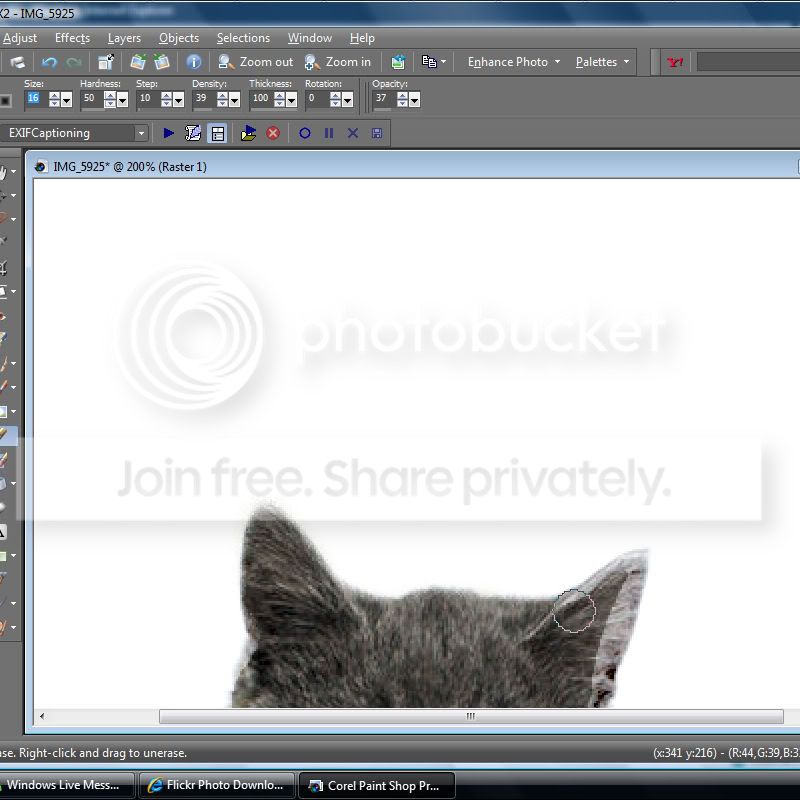
Task: Click the Zoom in magnifier button
Action: pos(338,62)
